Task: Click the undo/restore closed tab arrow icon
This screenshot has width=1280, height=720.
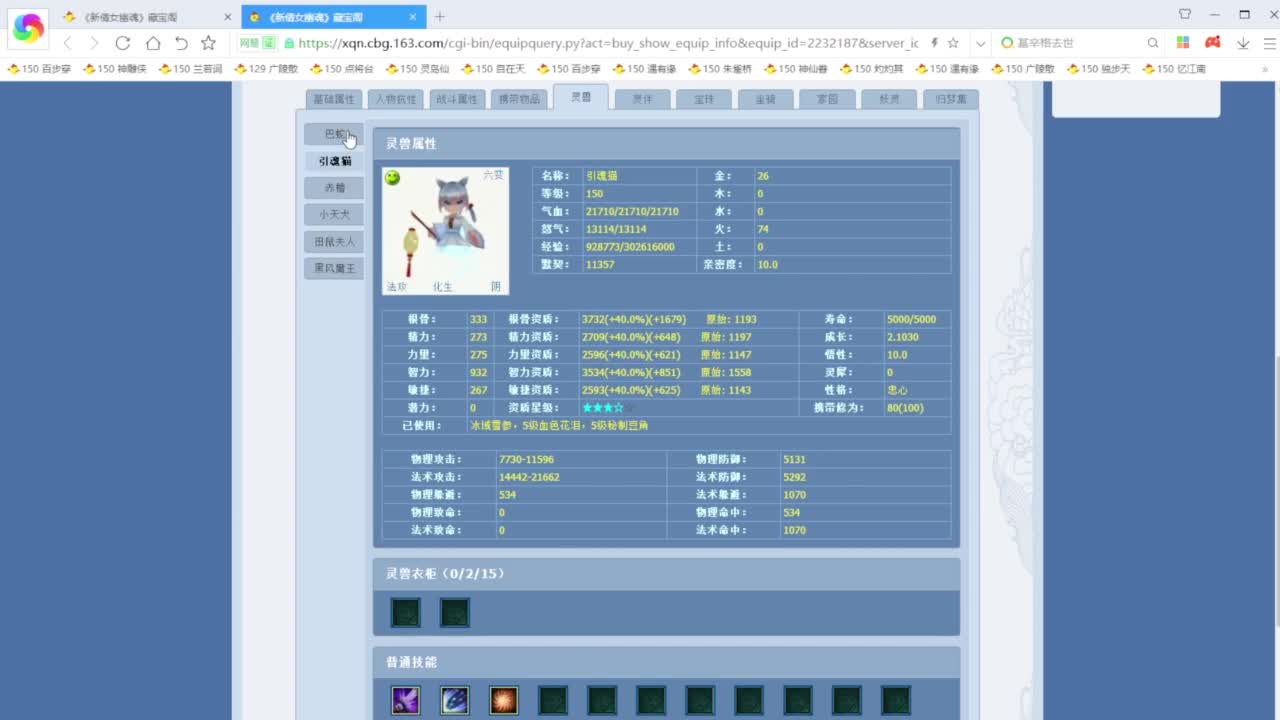Action: pos(181,43)
